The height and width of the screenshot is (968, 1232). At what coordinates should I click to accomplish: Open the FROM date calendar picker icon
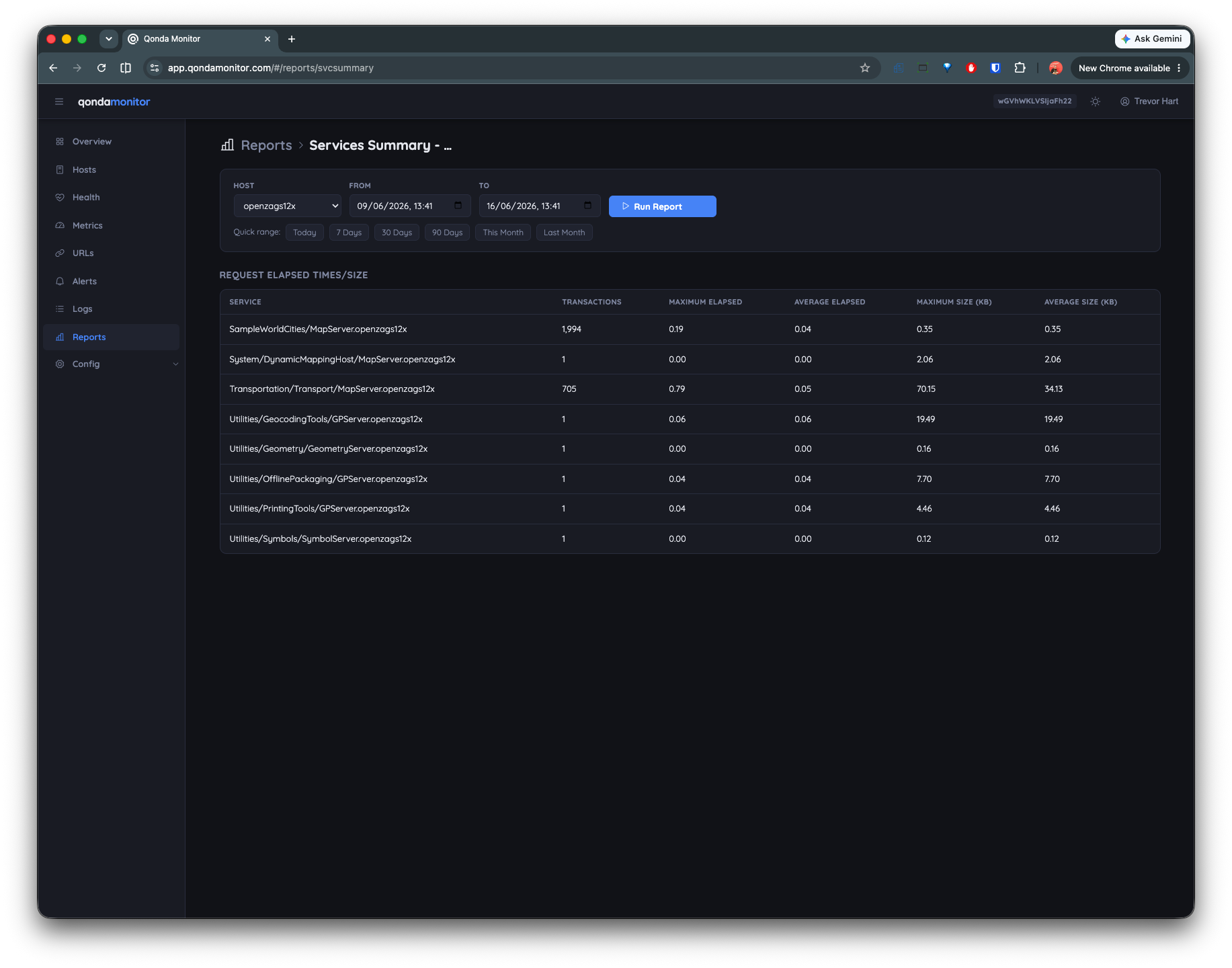(458, 206)
